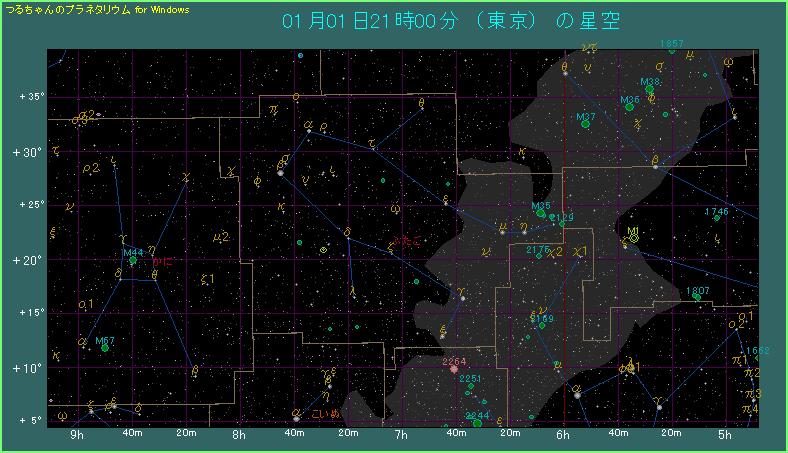Click the 2244 green cluster marker
Screen dimensions: 788x453
pyautogui.click(x=477, y=423)
